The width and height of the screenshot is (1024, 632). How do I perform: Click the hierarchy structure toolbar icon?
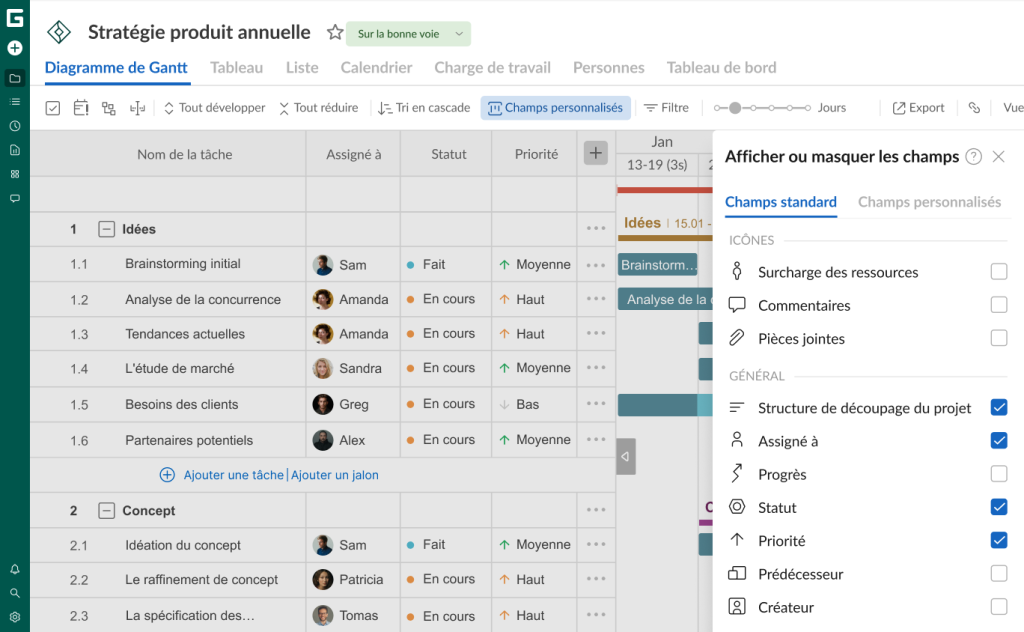(x=108, y=108)
